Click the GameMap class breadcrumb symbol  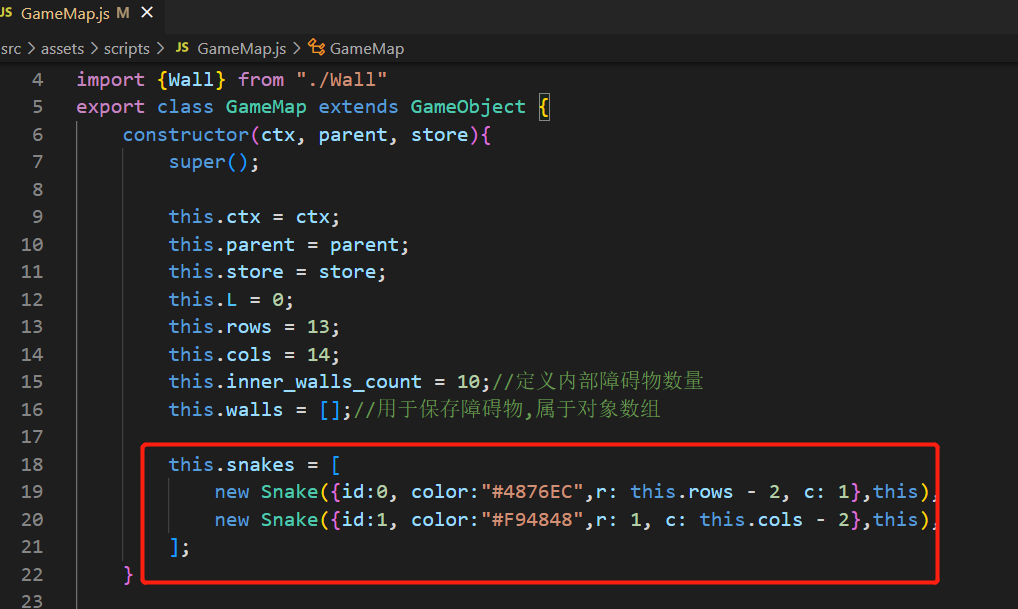[367, 49]
